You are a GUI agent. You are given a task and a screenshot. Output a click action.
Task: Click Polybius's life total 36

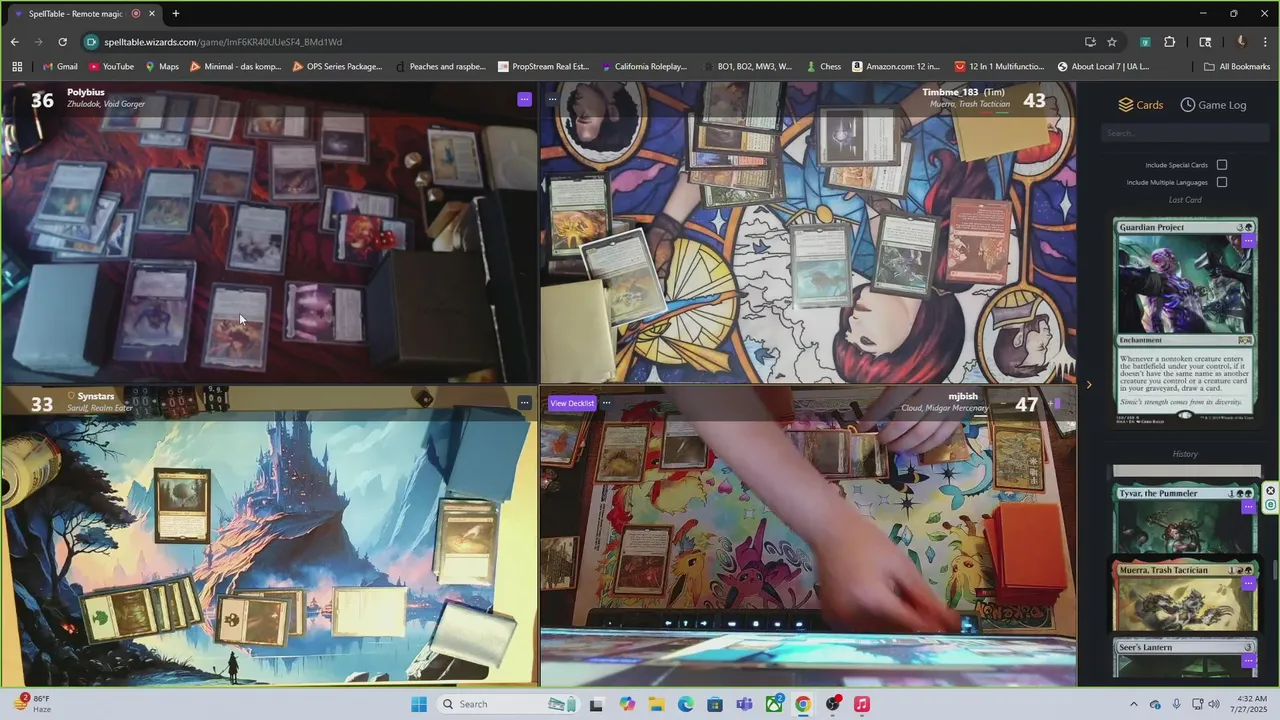(42, 100)
